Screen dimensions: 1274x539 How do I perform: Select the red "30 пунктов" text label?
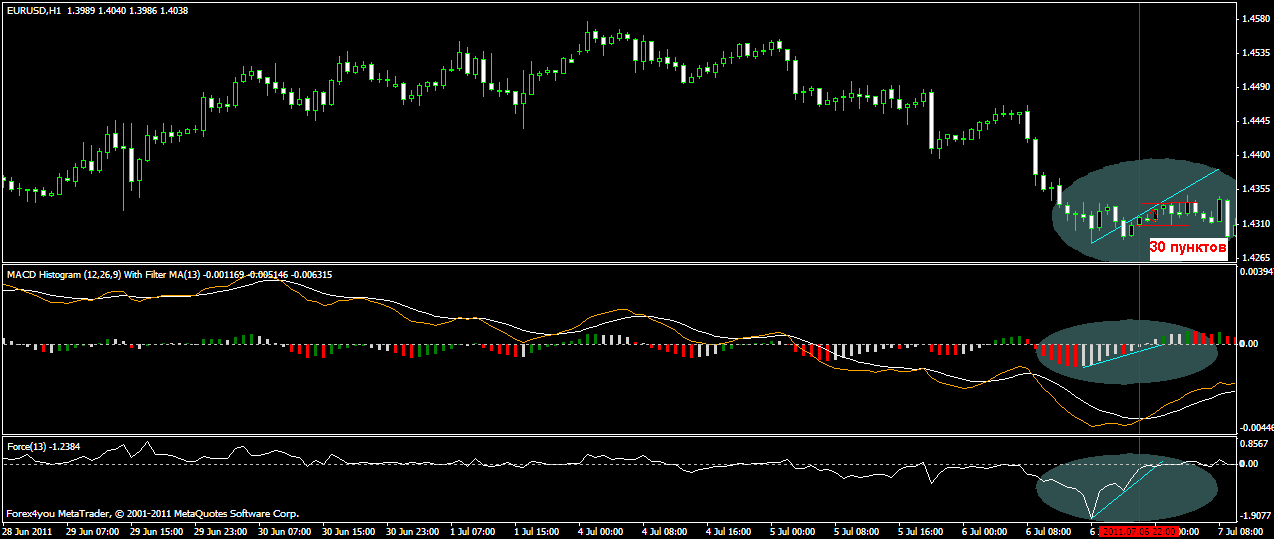click(x=1187, y=247)
